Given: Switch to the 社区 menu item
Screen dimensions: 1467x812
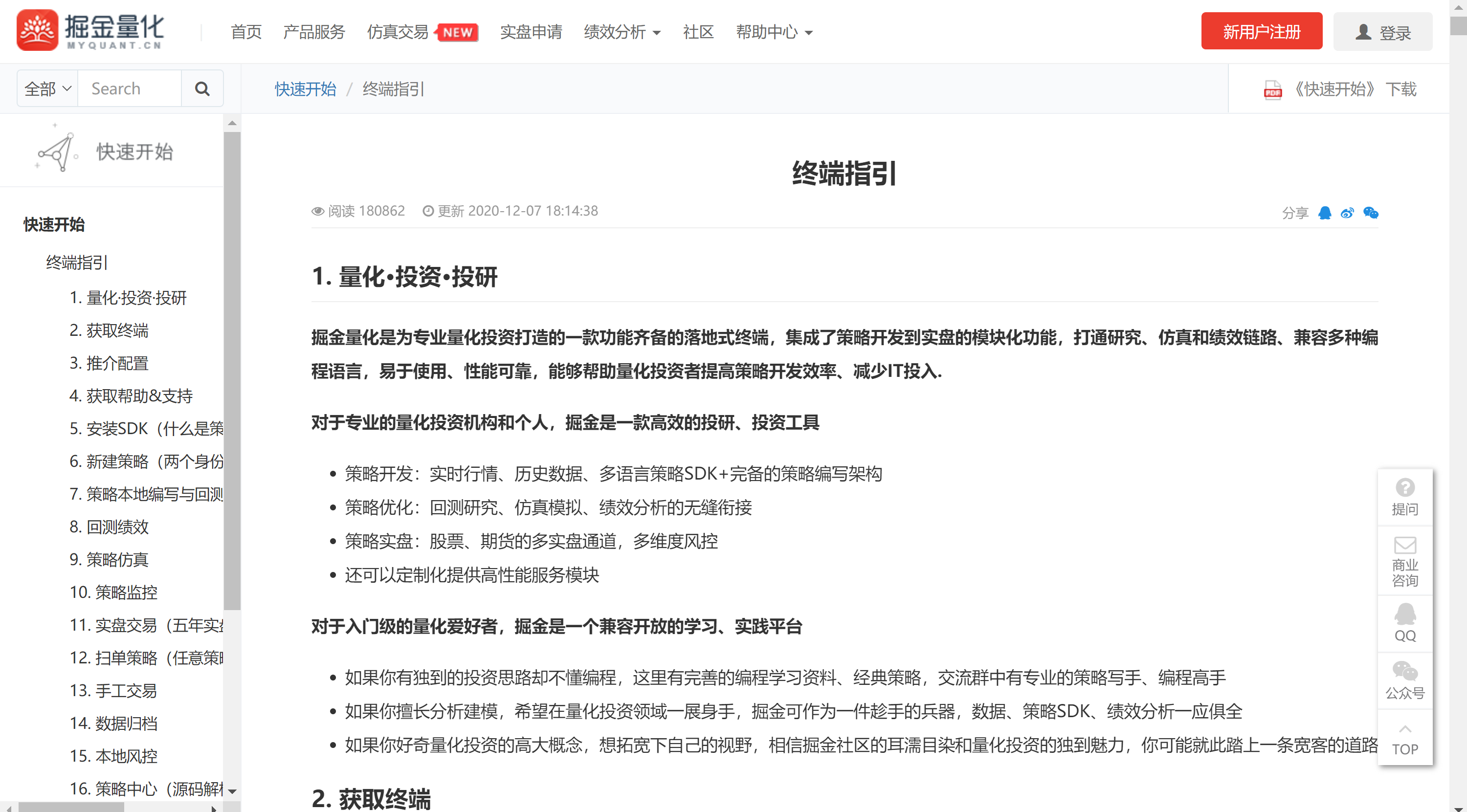Looking at the screenshot, I should click(698, 32).
